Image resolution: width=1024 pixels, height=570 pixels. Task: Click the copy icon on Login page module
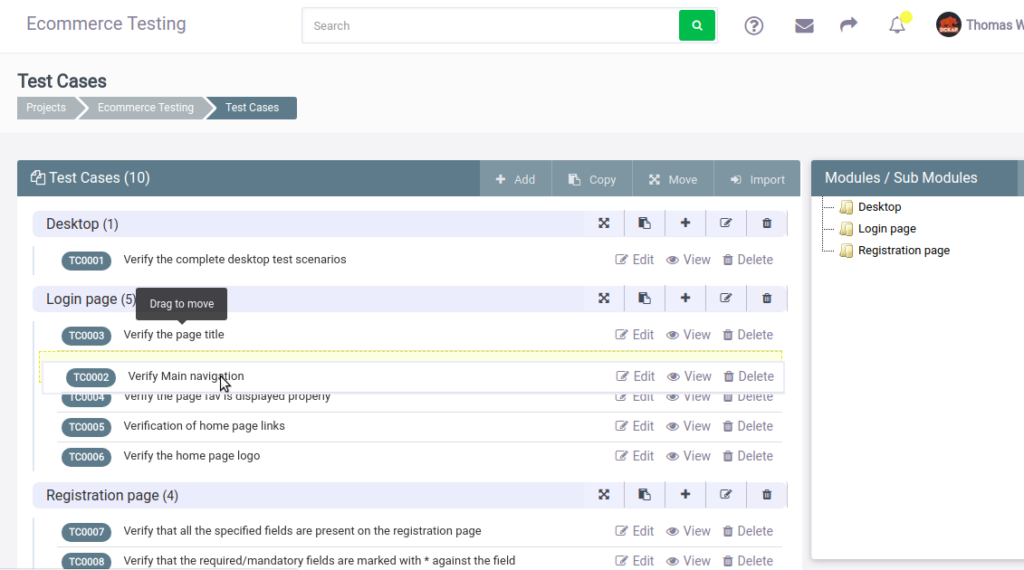pyautogui.click(x=644, y=298)
